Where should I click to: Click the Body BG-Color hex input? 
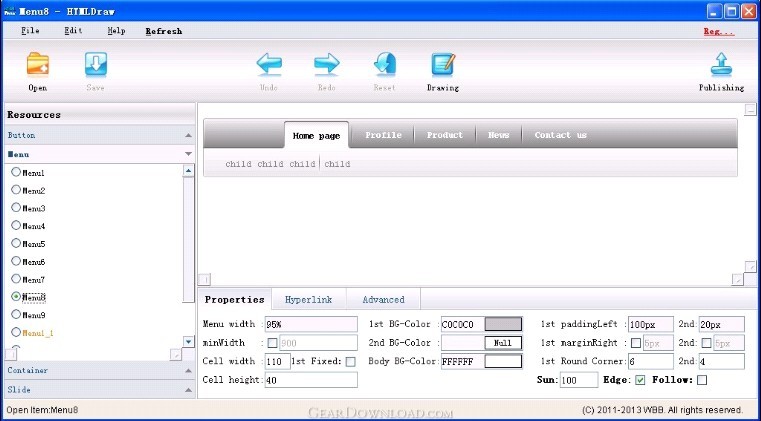[463, 361]
